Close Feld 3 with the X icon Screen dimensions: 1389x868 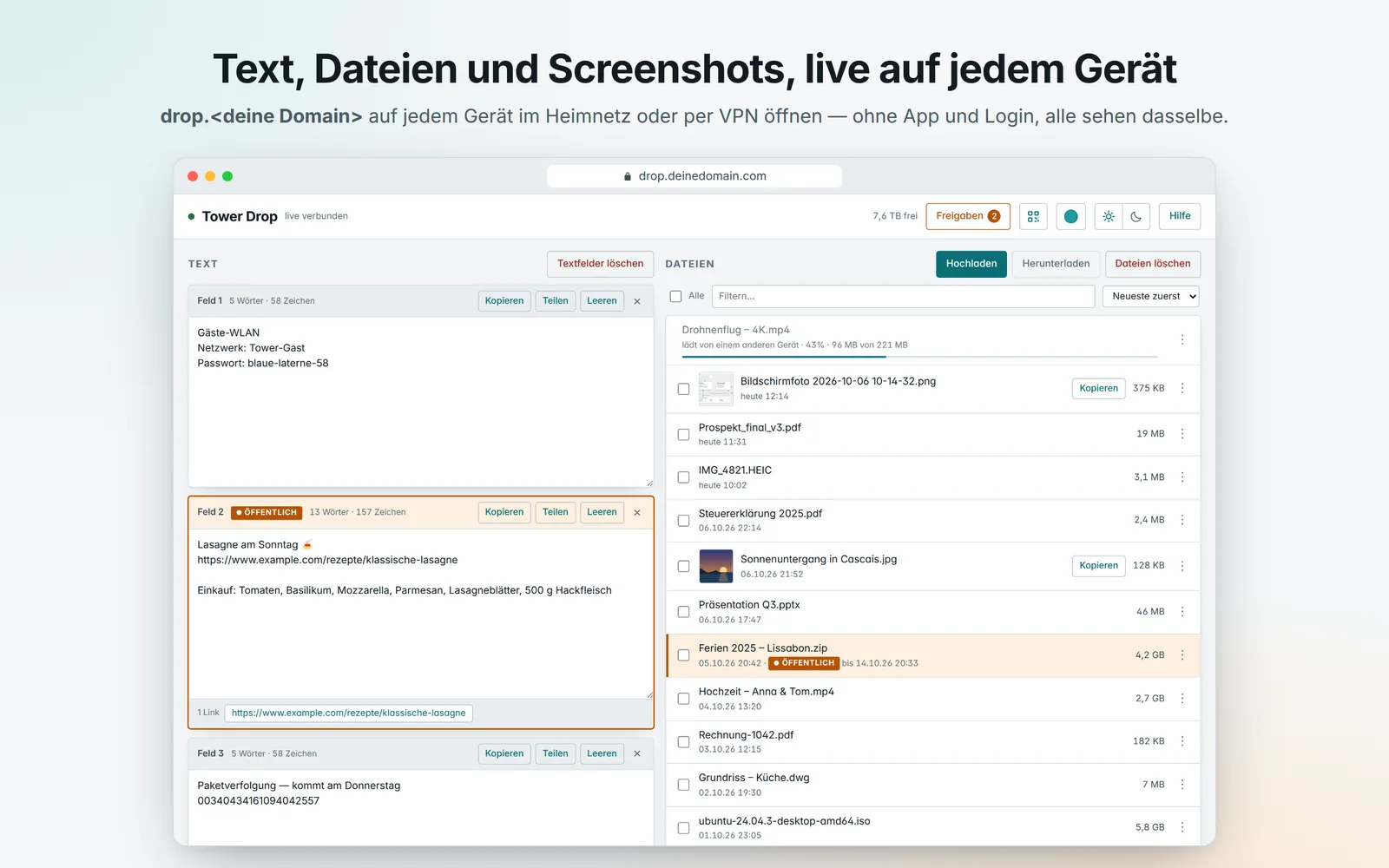pyautogui.click(x=637, y=754)
